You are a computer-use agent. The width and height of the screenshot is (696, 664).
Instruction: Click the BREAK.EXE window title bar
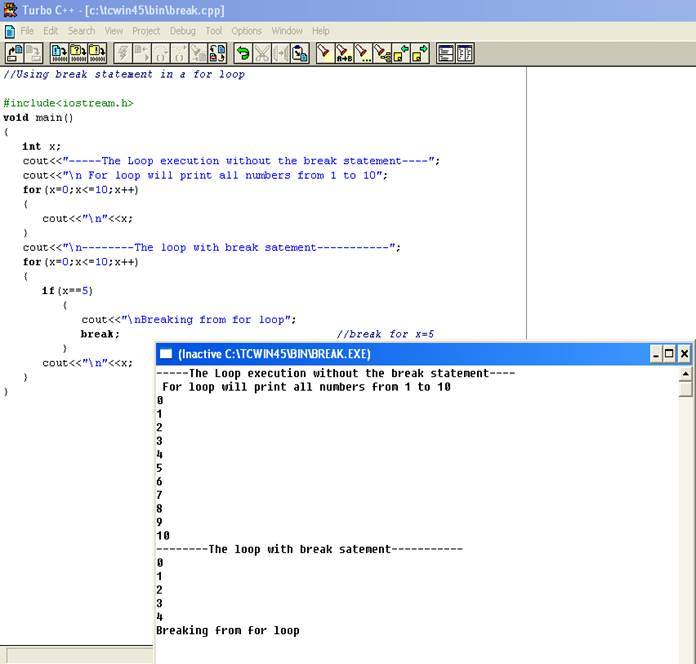424,354
